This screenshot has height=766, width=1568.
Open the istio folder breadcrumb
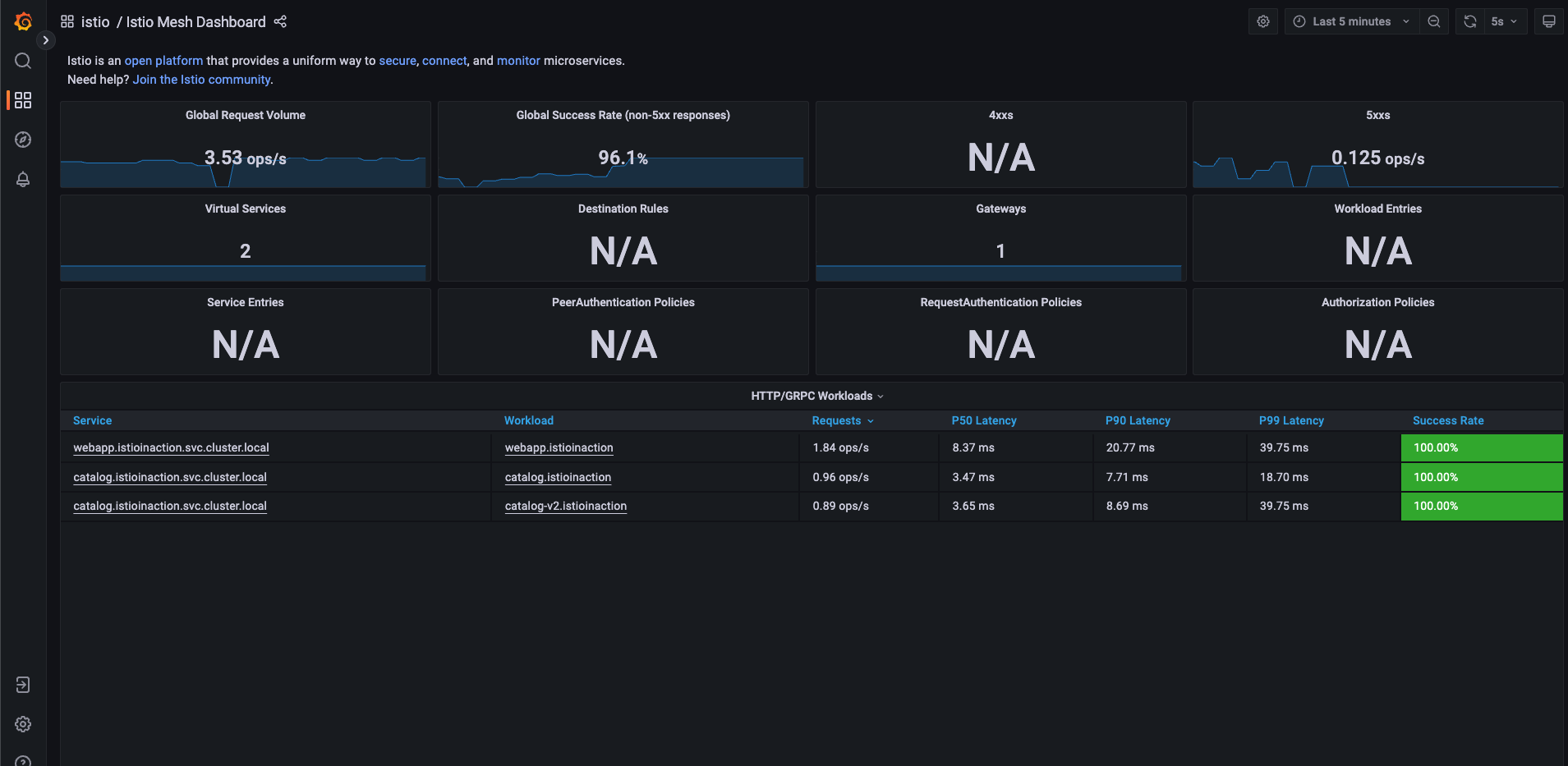[x=95, y=22]
